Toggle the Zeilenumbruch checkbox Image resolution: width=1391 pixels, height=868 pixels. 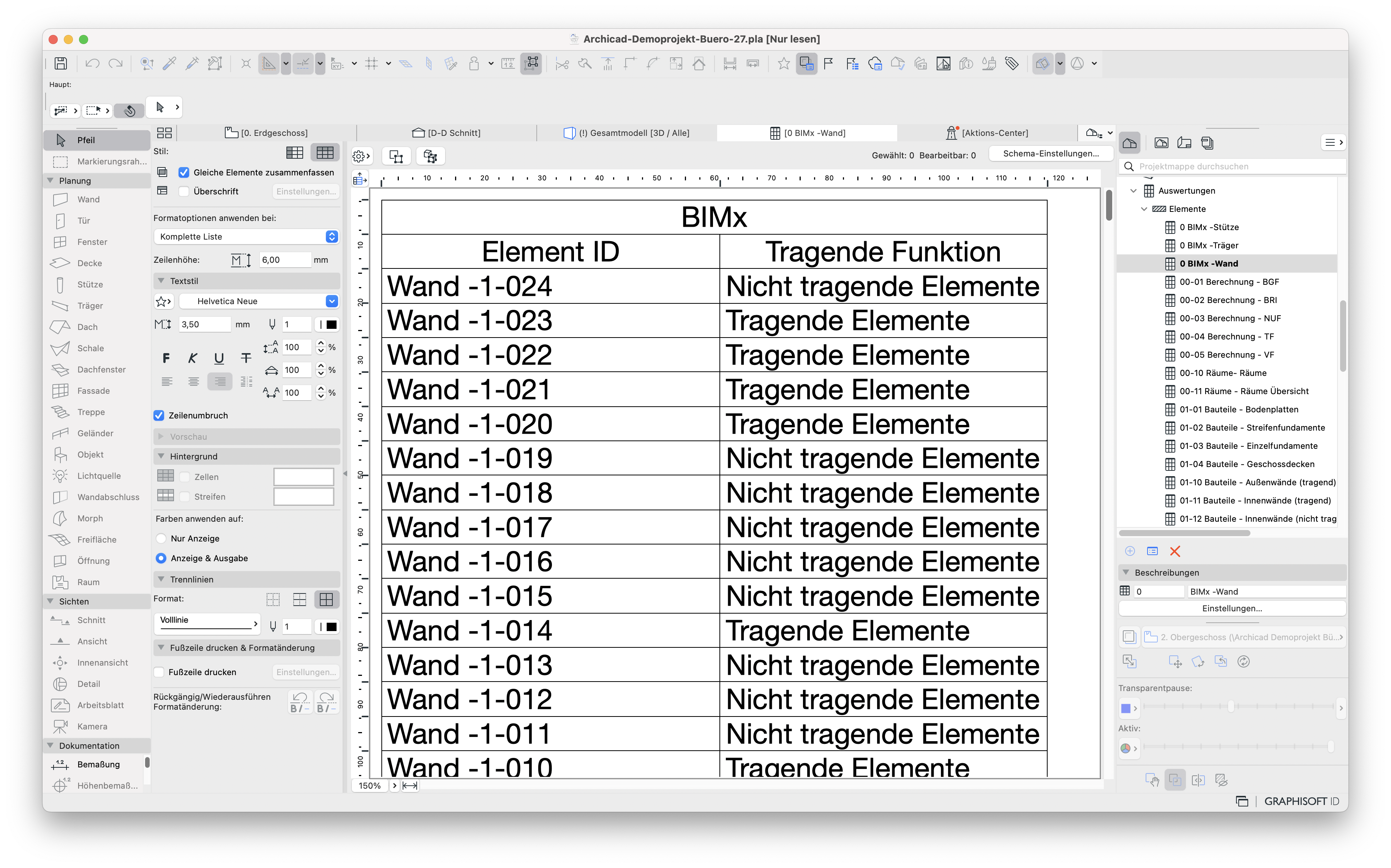[x=159, y=415]
